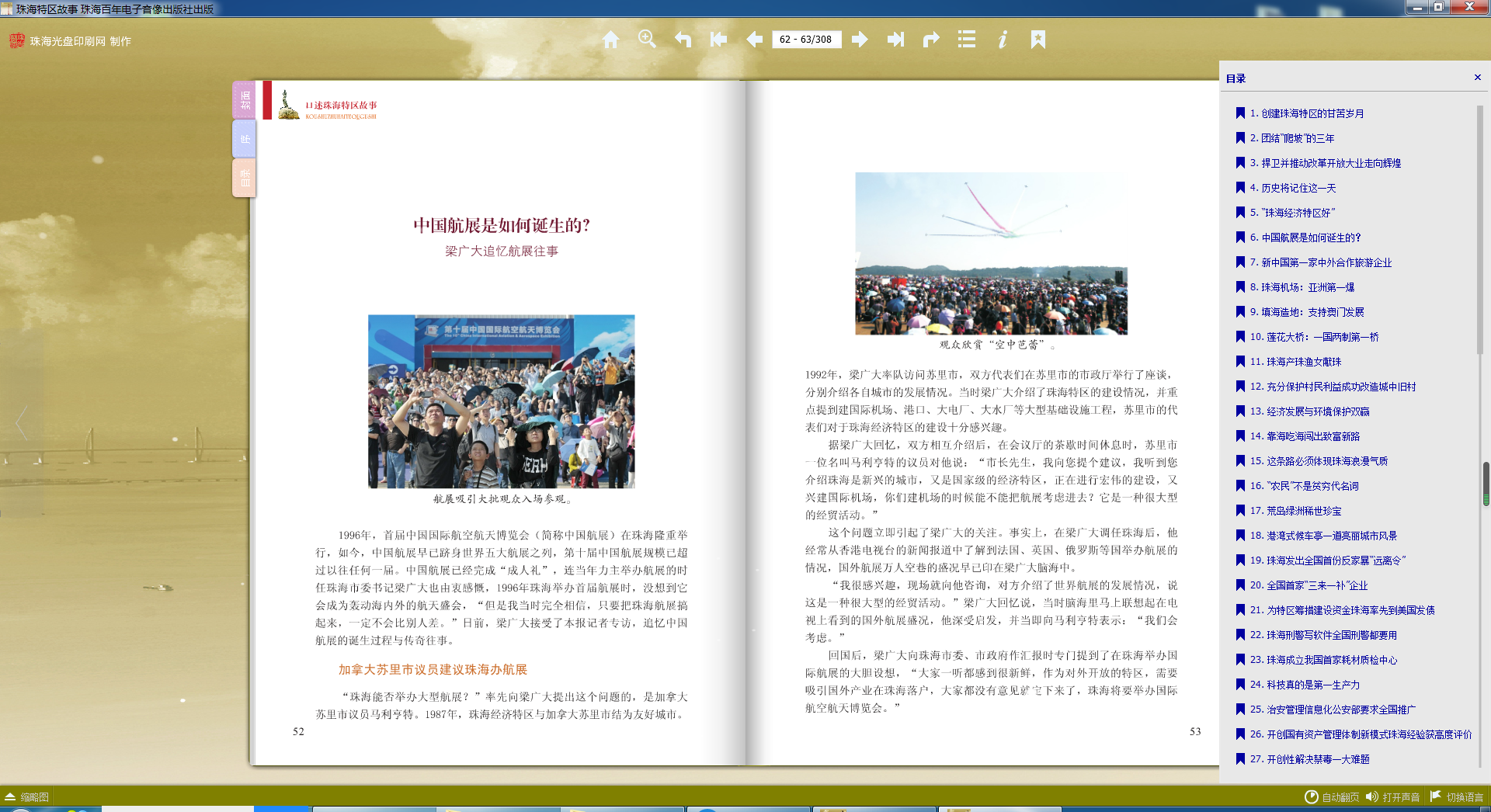This screenshot has width=1491, height=812.
Task: Click bookmark icon beside 26. 开创国有资产管理体制新模式
Action: tap(1240, 734)
